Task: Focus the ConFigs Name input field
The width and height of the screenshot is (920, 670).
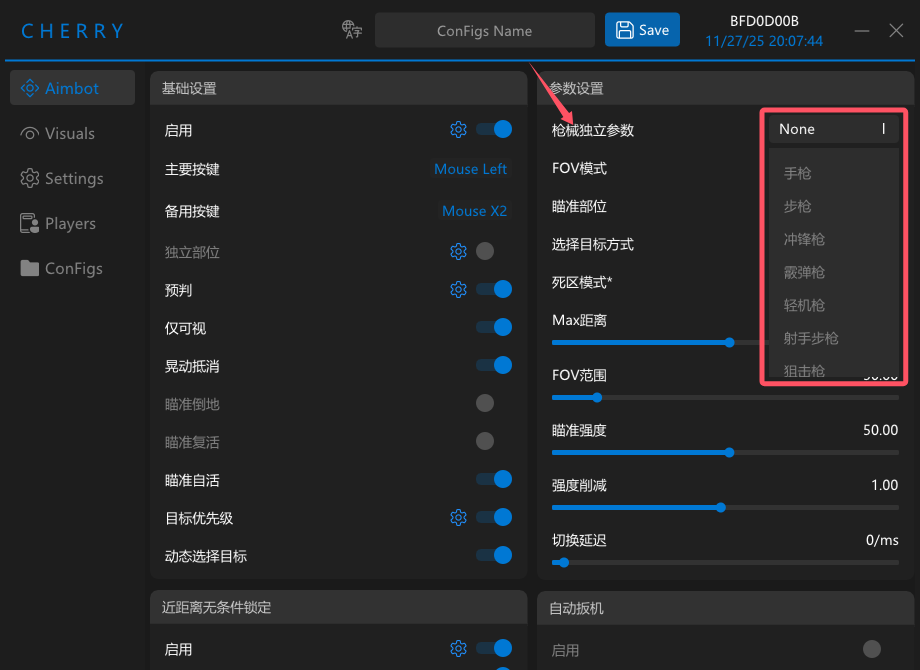Action: pyautogui.click(x=485, y=30)
